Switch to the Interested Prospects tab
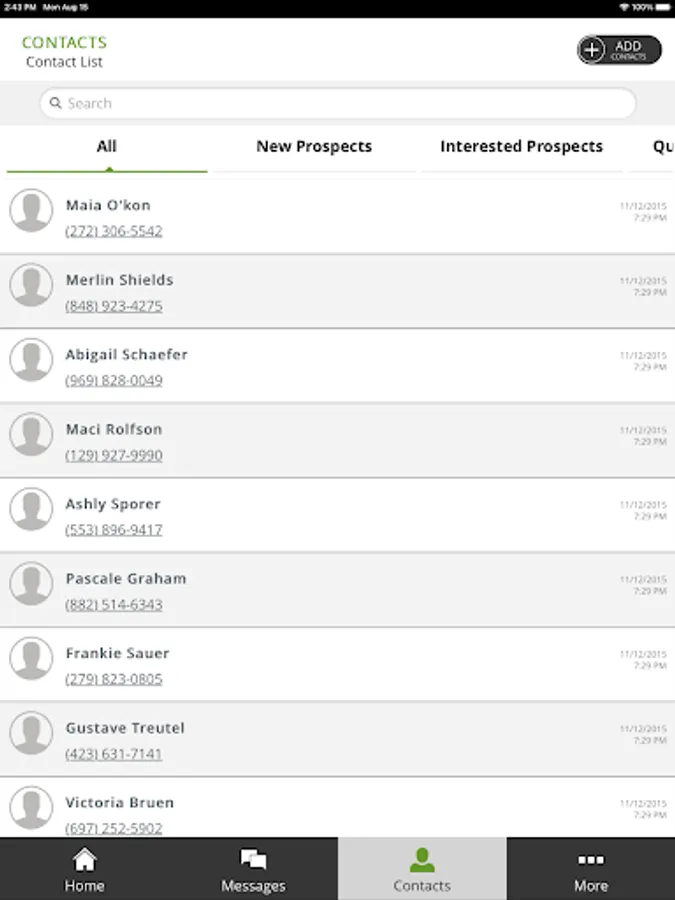The height and width of the screenshot is (900, 675). pos(521,146)
